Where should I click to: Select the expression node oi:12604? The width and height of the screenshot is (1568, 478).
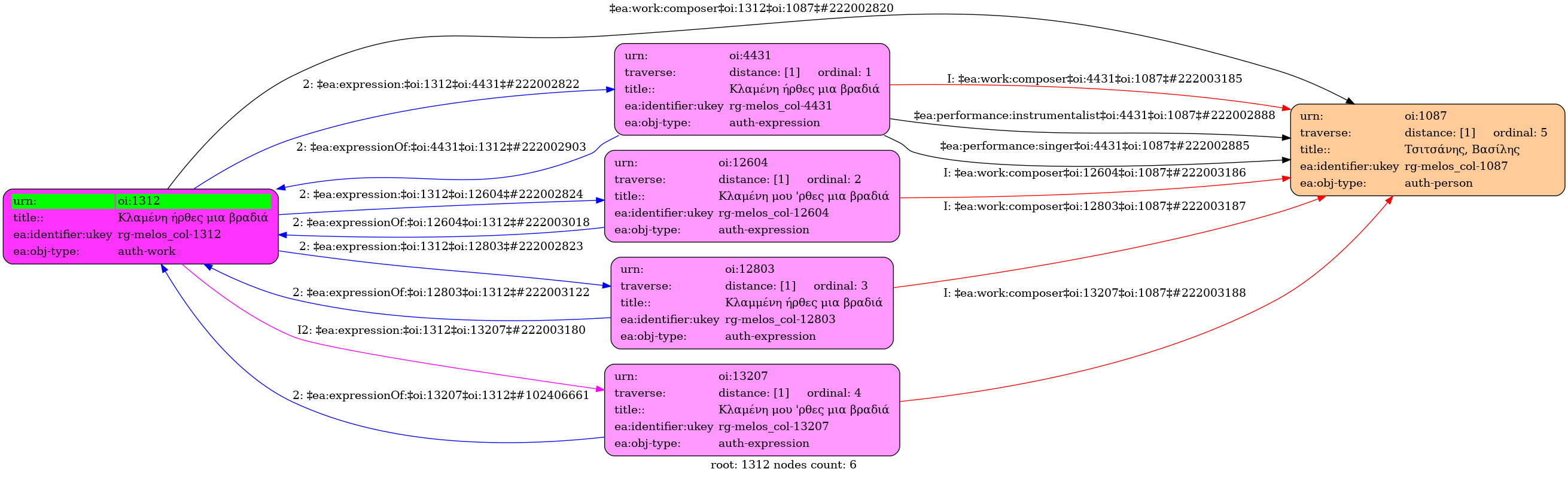[x=752, y=196]
